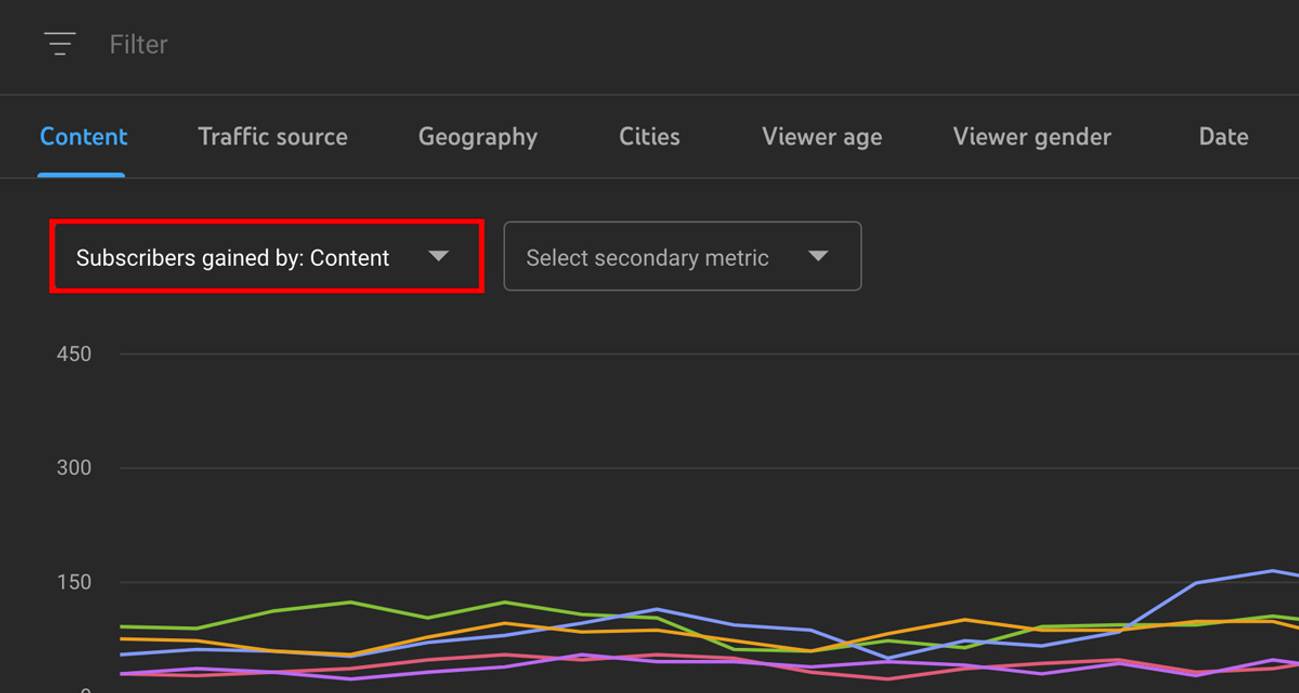View the Viewer age tab

pos(821,136)
